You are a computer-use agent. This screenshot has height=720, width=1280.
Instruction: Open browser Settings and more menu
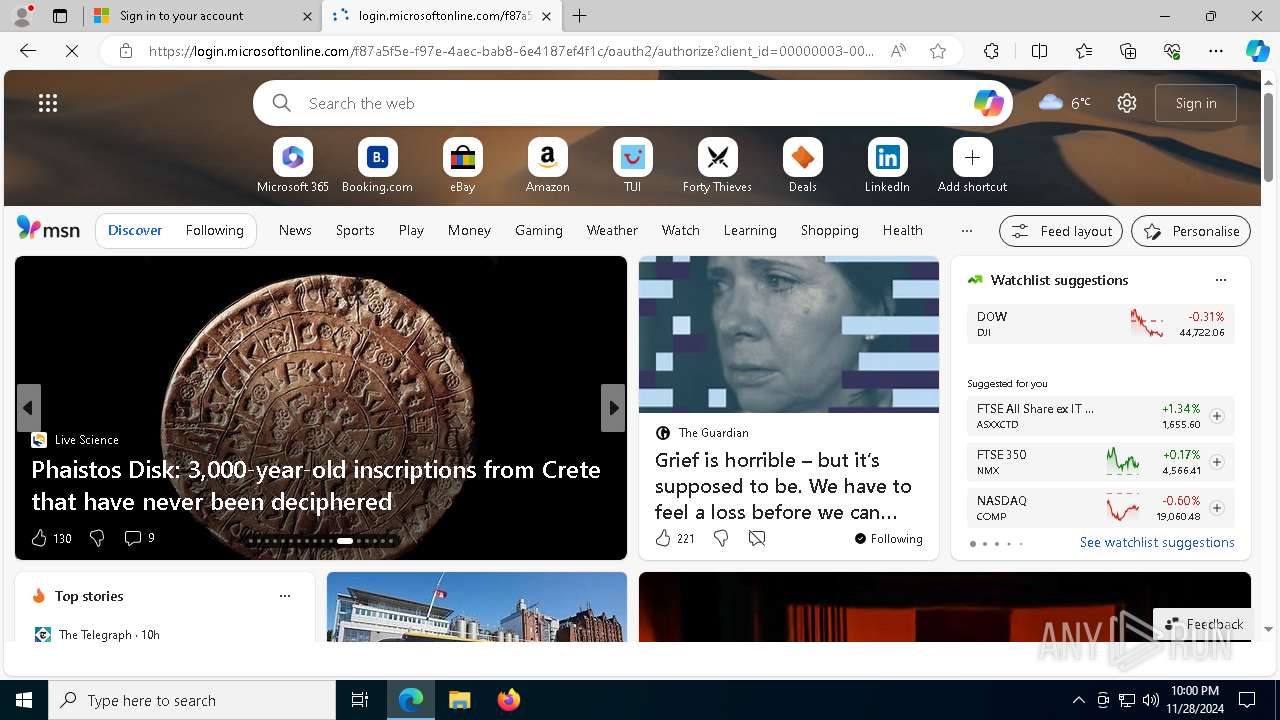[x=1216, y=51]
